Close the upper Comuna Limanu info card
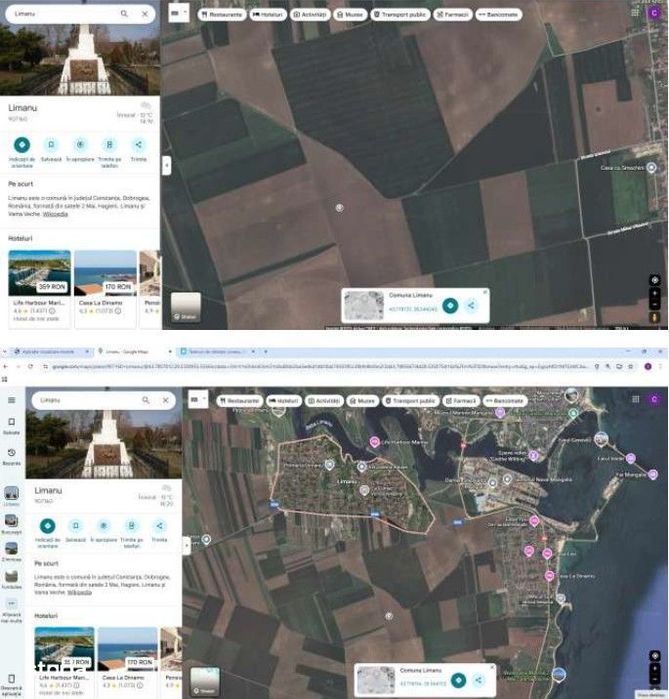 485,292
